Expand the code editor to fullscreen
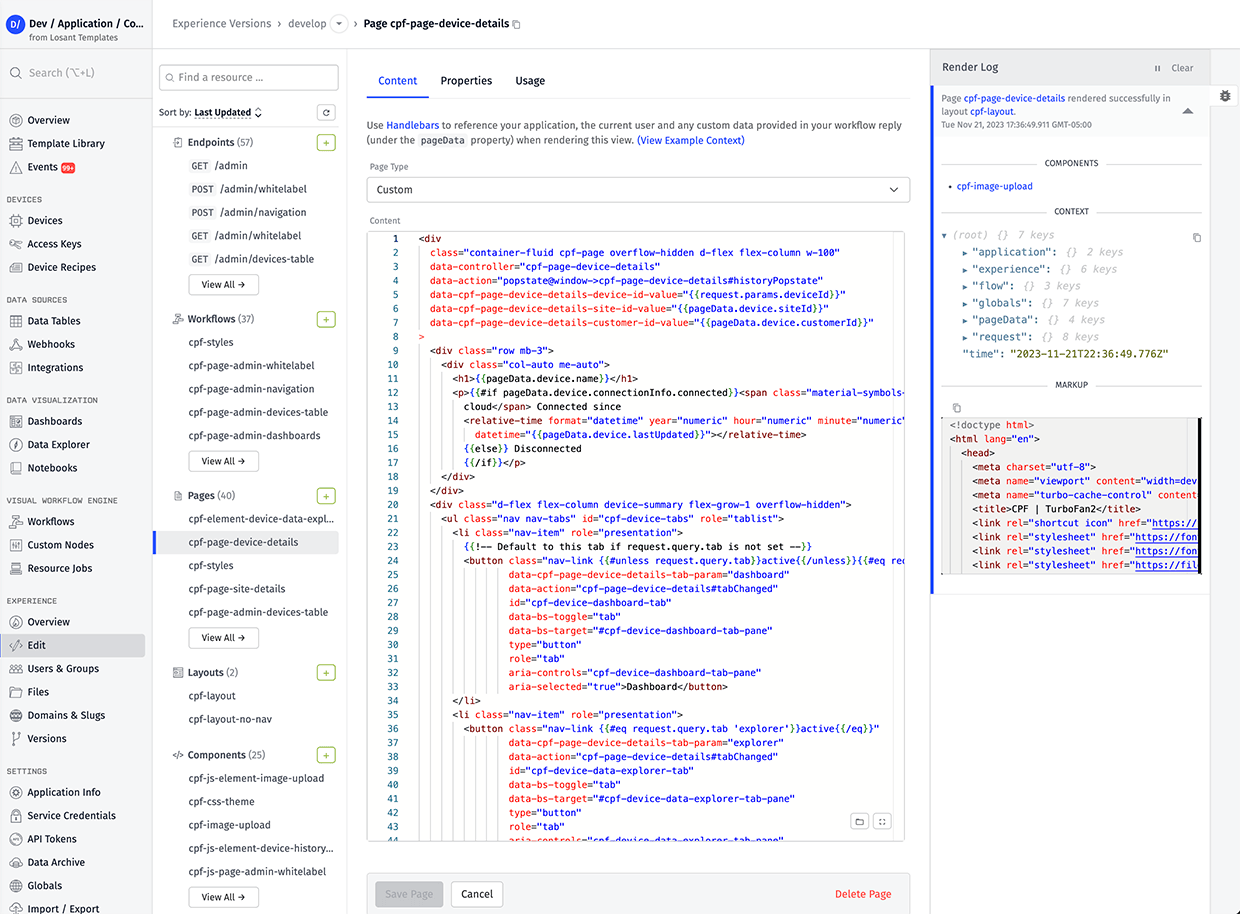The image size is (1240, 914). pyautogui.click(x=882, y=821)
